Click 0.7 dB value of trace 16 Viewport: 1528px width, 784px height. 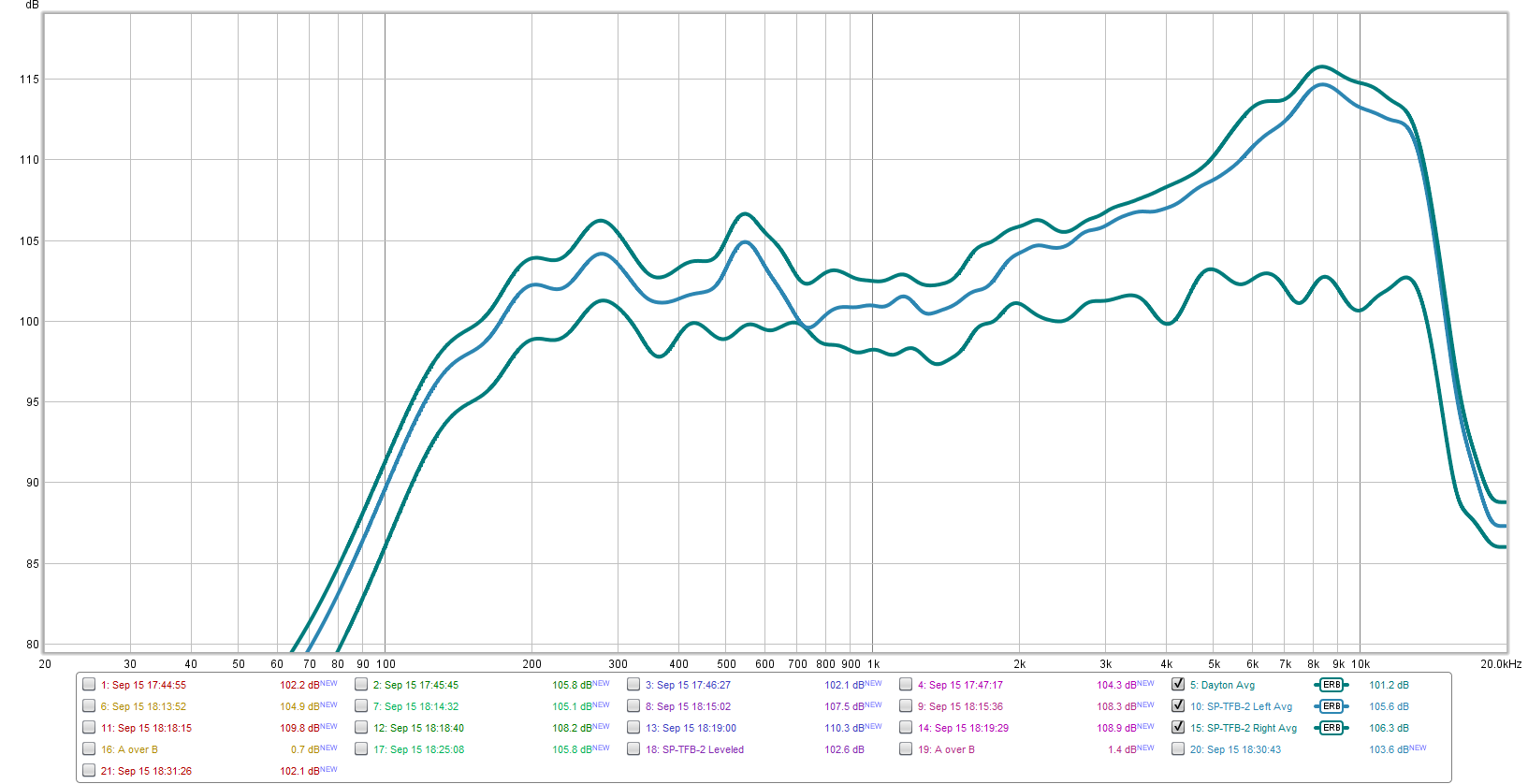click(305, 750)
